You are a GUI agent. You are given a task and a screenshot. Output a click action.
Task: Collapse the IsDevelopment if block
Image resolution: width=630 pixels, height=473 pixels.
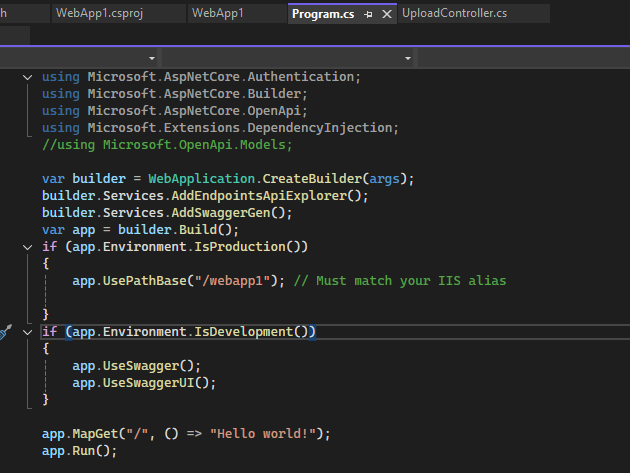(27, 332)
